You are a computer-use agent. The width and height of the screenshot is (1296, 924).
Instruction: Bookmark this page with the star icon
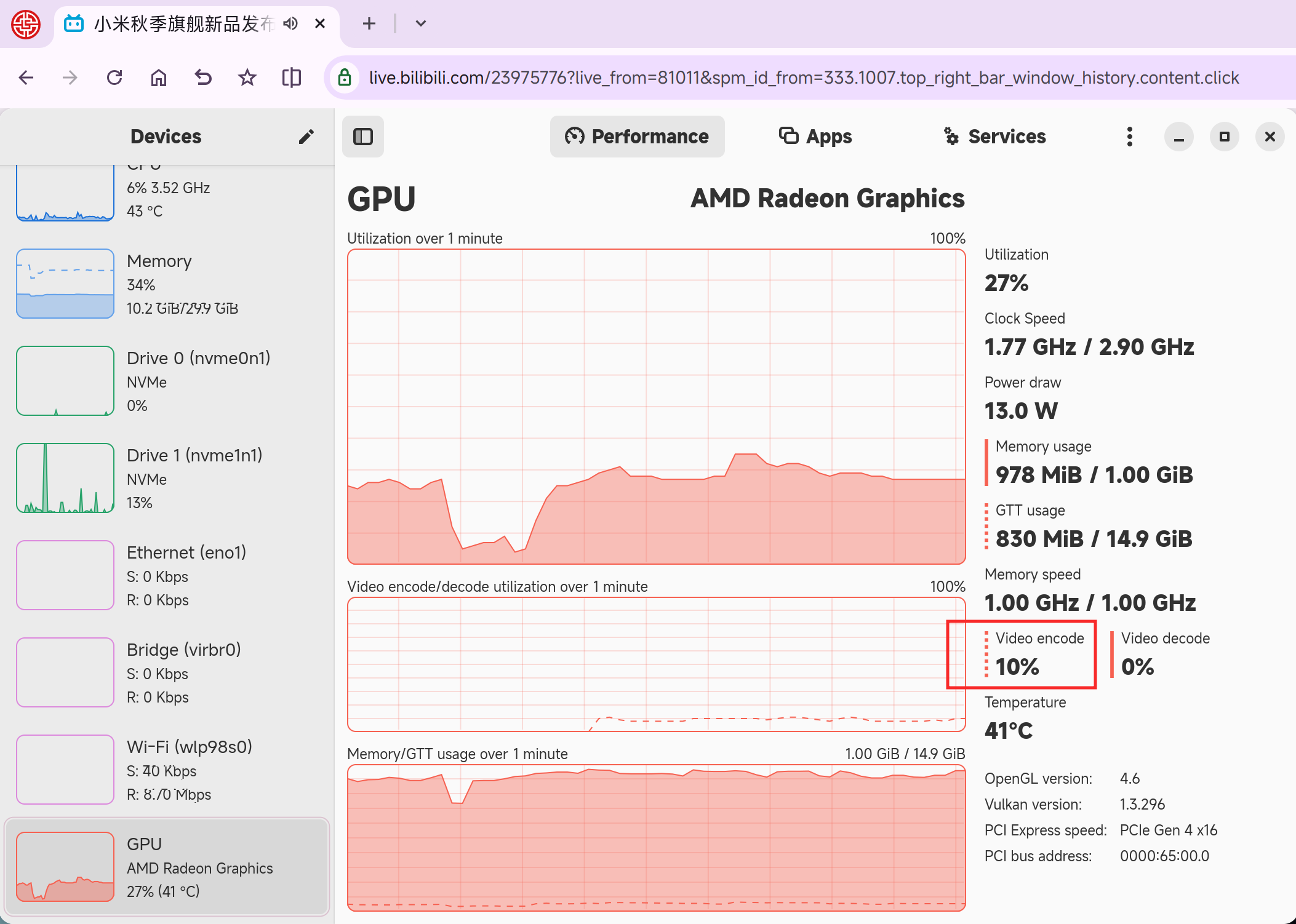click(x=247, y=78)
